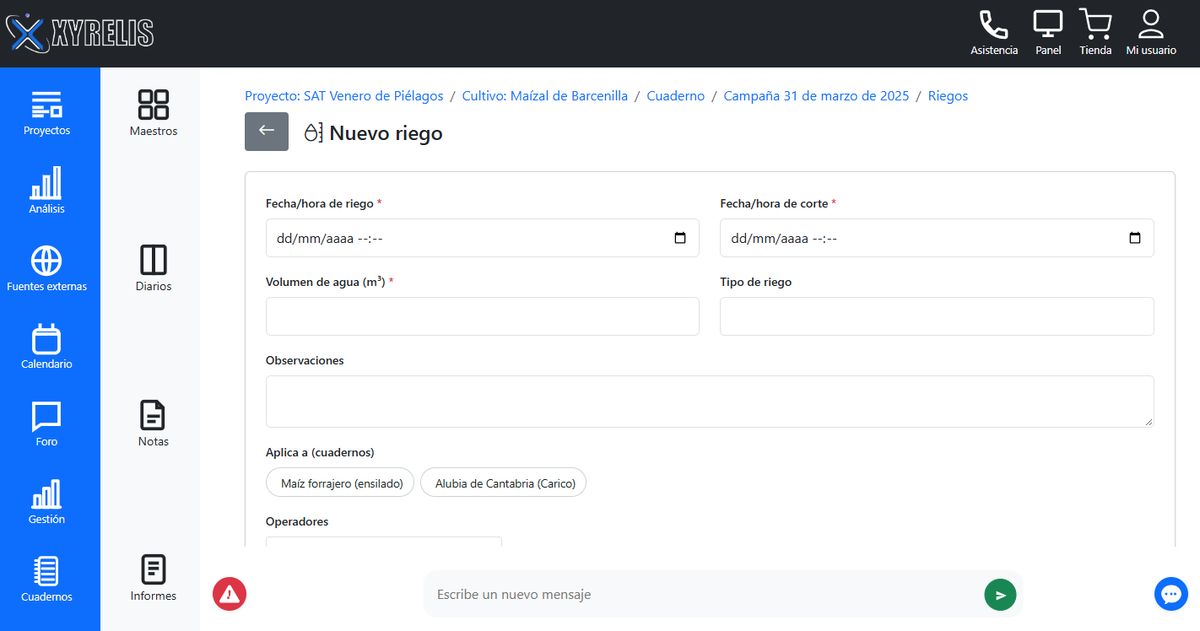
Task: Open Calendario in sidebar
Action: [47, 347]
